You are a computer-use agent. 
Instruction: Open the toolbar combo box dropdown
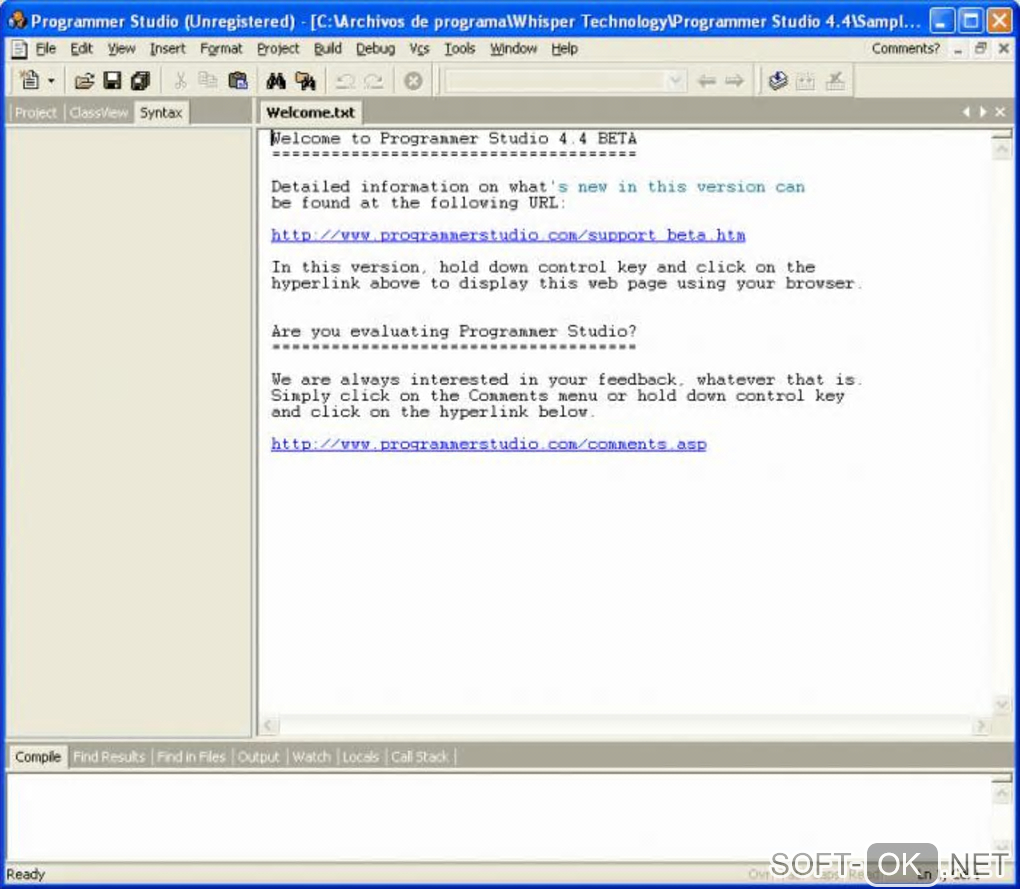click(675, 81)
